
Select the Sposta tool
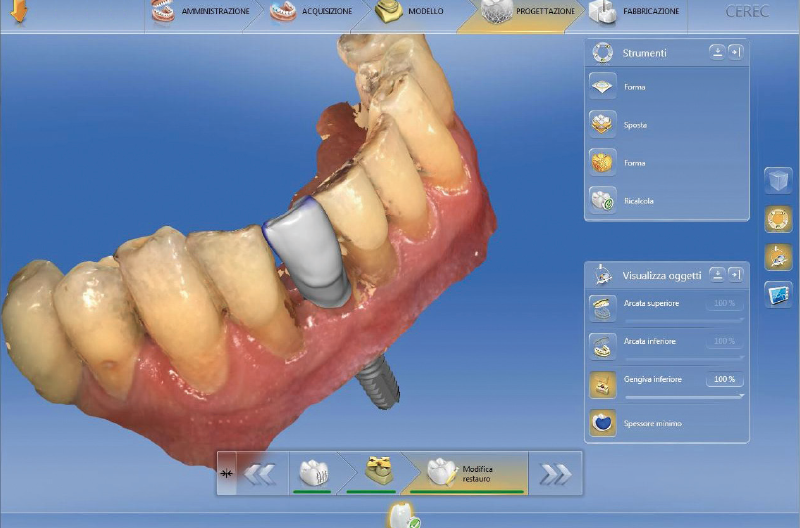(603, 125)
